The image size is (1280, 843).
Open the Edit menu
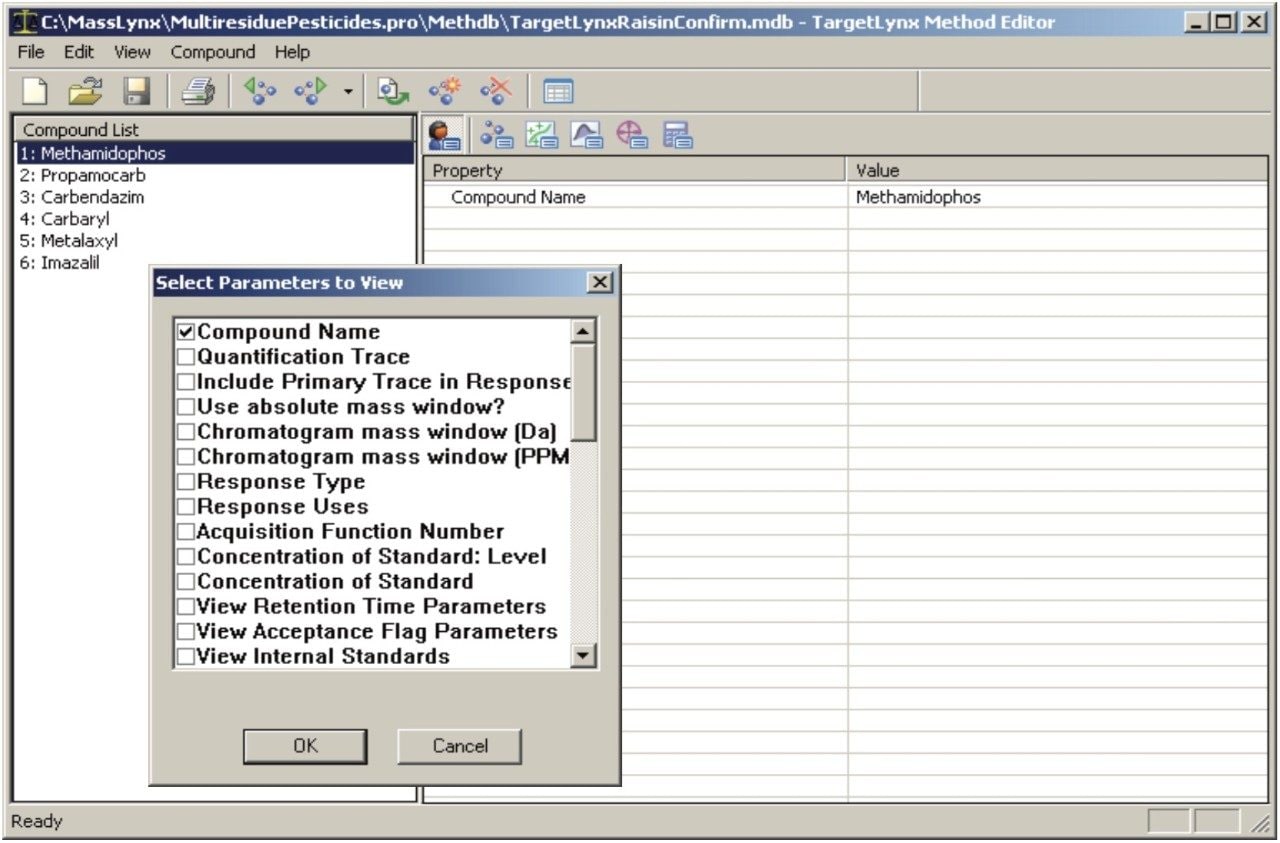(x=77, y=52)
